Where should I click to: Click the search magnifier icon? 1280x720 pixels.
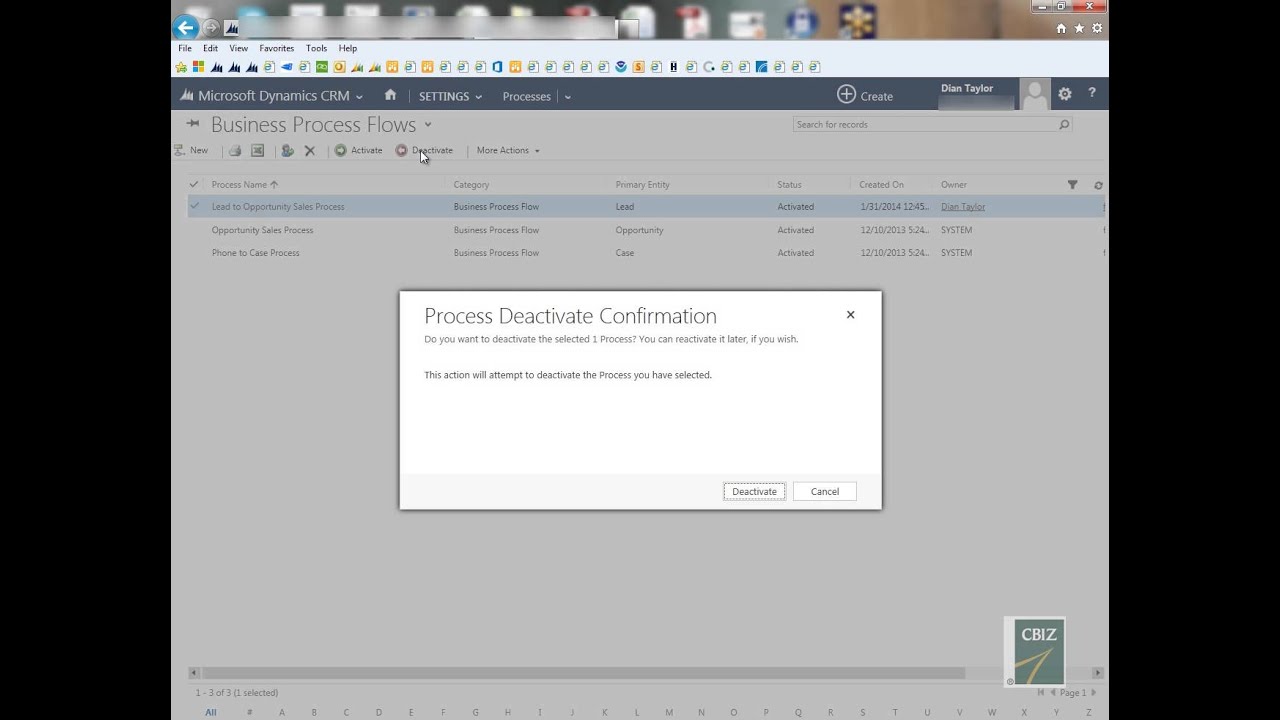pyautogui.click(x=1064, y=124)
